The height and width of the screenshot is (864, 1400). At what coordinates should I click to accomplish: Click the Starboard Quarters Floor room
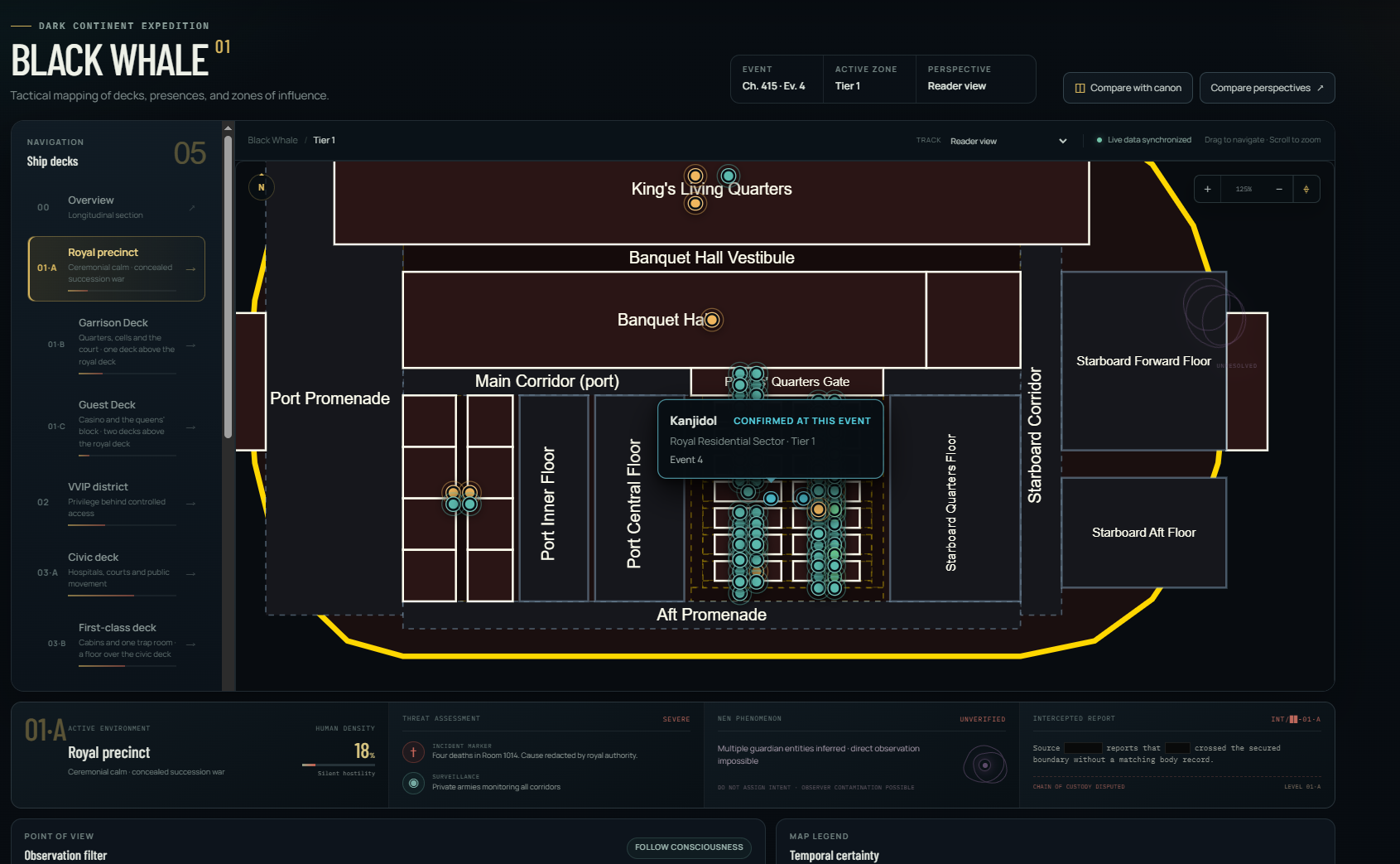pos(955,498)
